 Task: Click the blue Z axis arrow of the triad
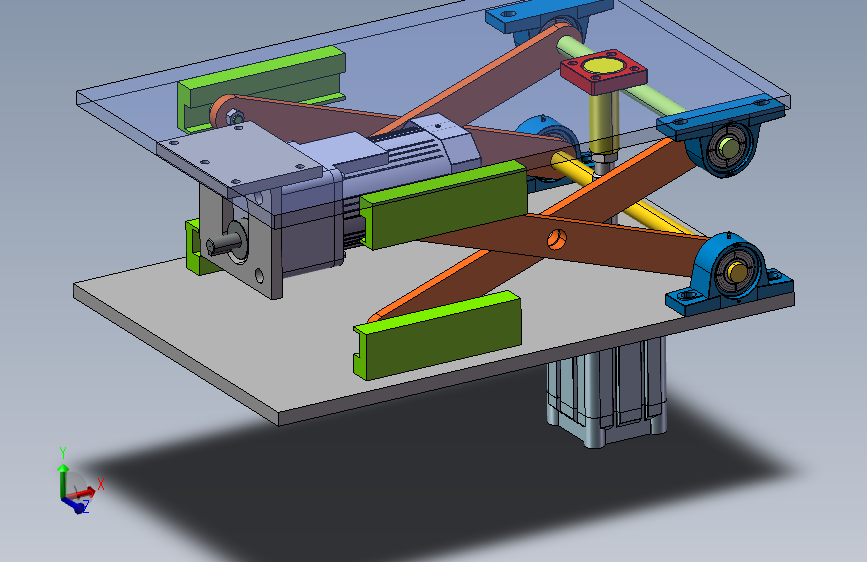tap(74, 504)
